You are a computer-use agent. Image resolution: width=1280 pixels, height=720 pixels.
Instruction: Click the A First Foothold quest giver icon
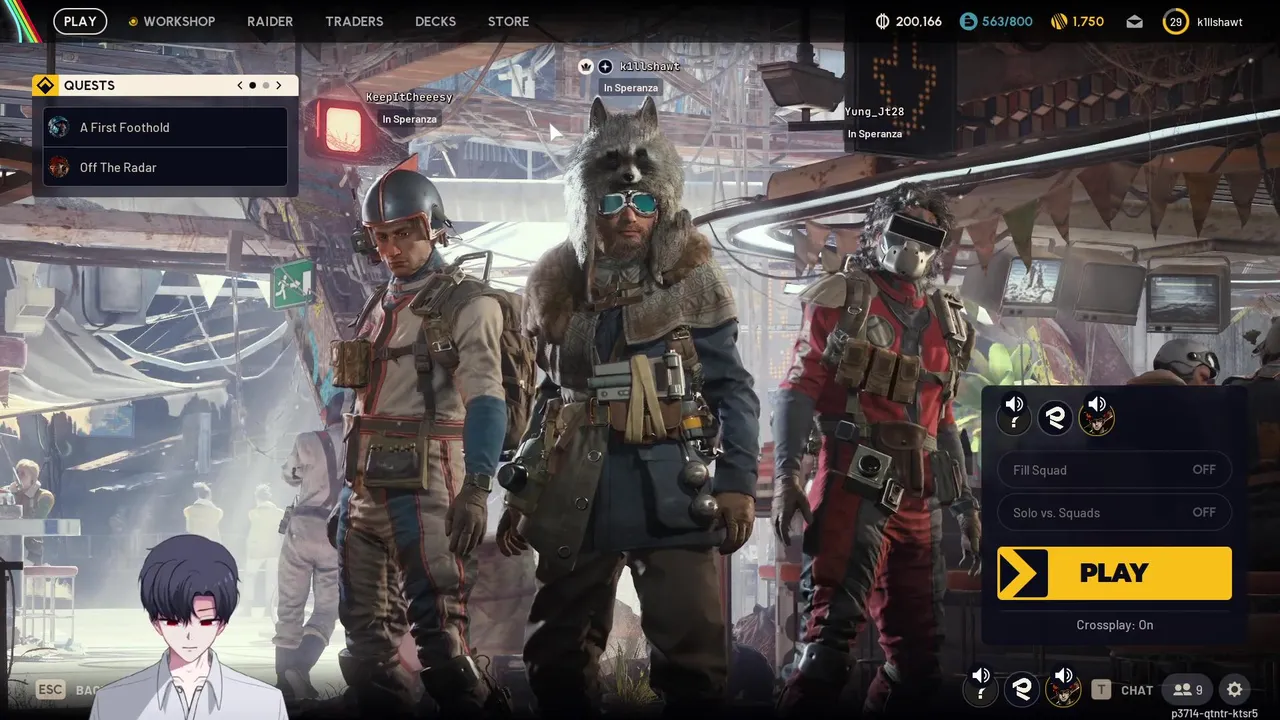click(x=59, y=127)
